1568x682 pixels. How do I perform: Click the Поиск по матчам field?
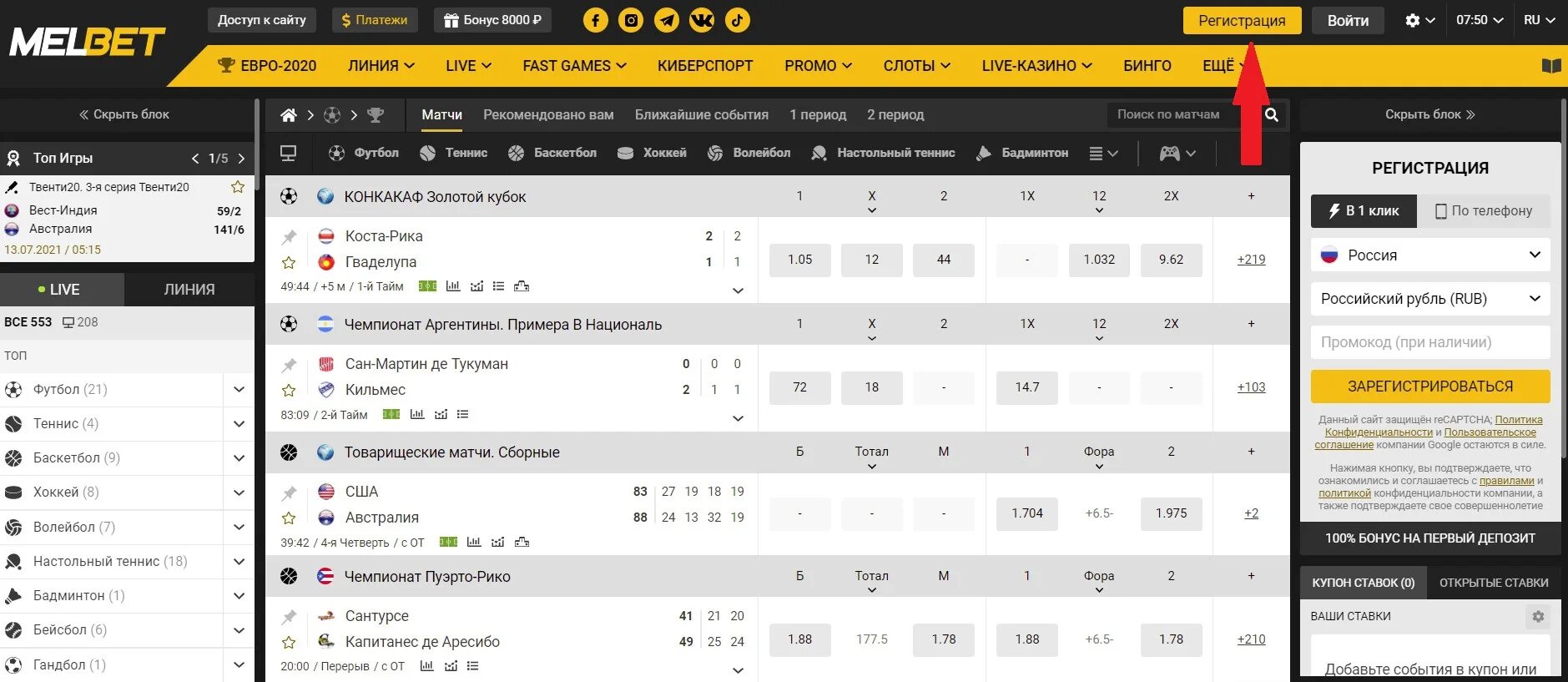coord(1183,115)
